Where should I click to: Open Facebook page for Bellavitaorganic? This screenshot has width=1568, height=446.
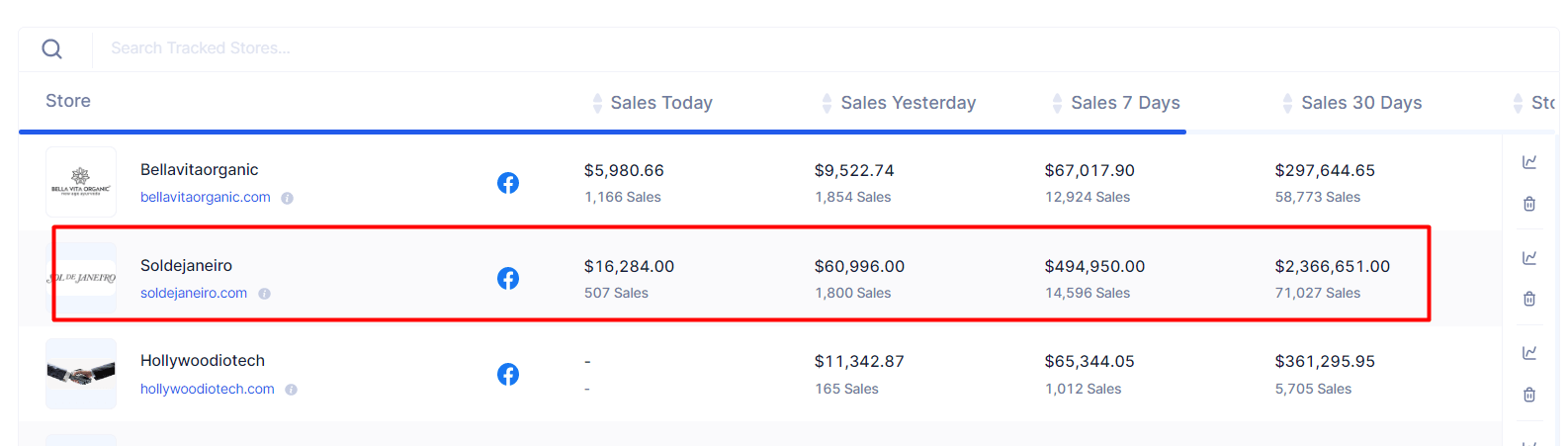tap(508, 183)
